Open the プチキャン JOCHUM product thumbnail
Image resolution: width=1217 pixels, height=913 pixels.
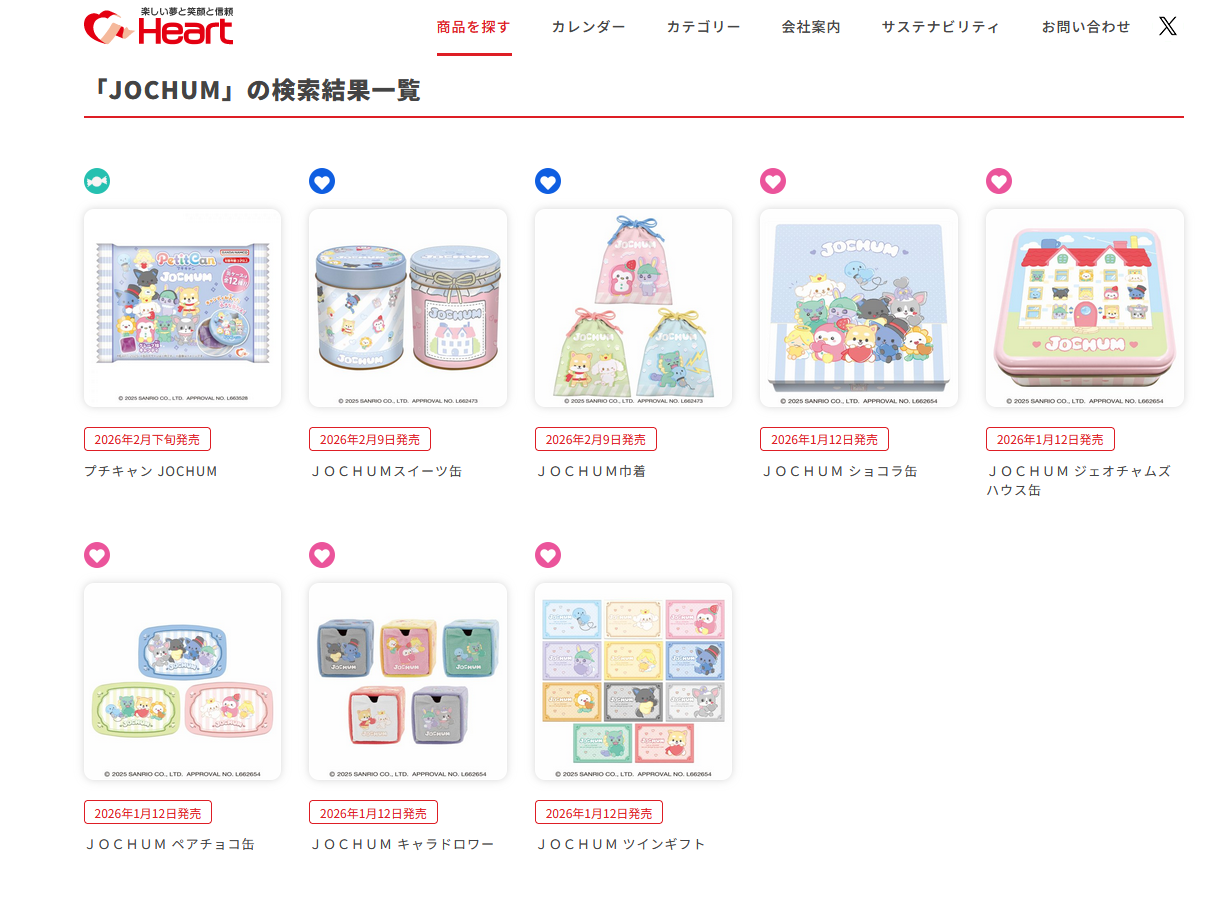(183, 308)
